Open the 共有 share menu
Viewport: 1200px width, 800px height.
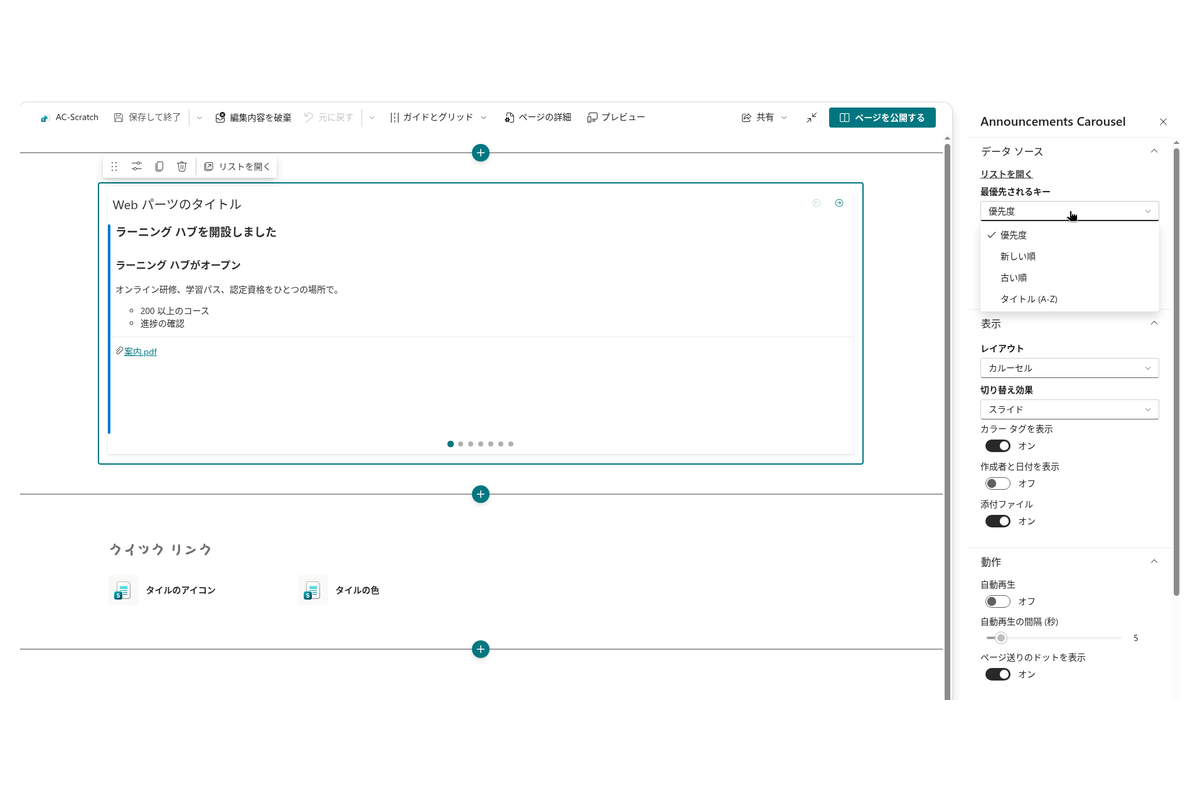[764, 117]
